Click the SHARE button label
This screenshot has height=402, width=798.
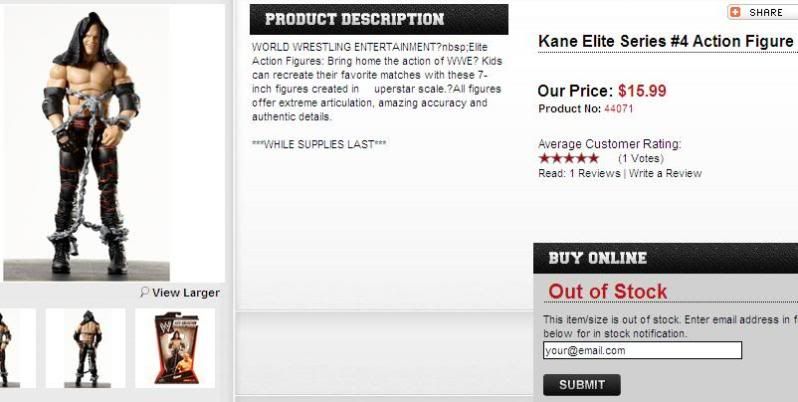tap(766, 12)
